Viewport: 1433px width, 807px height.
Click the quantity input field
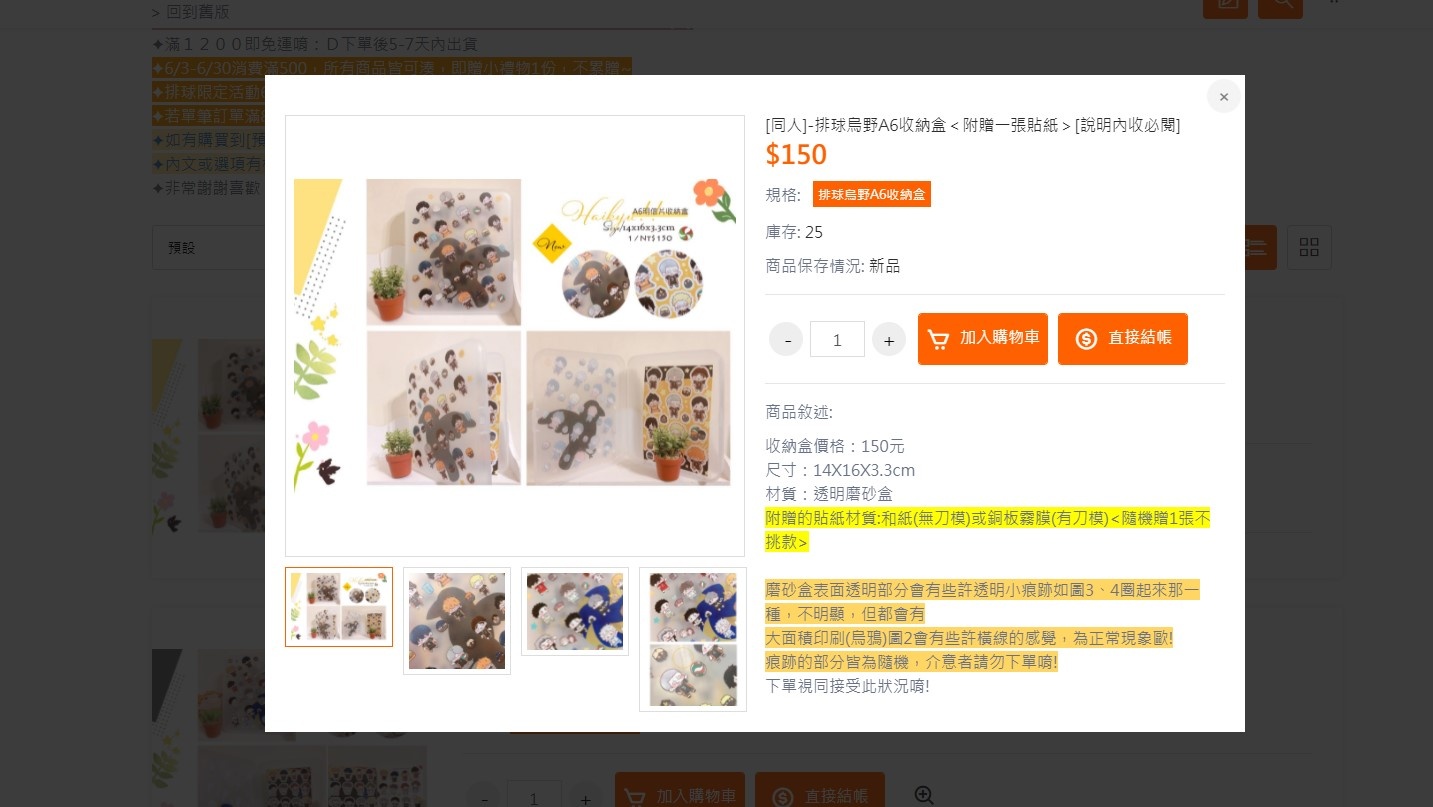837,339
